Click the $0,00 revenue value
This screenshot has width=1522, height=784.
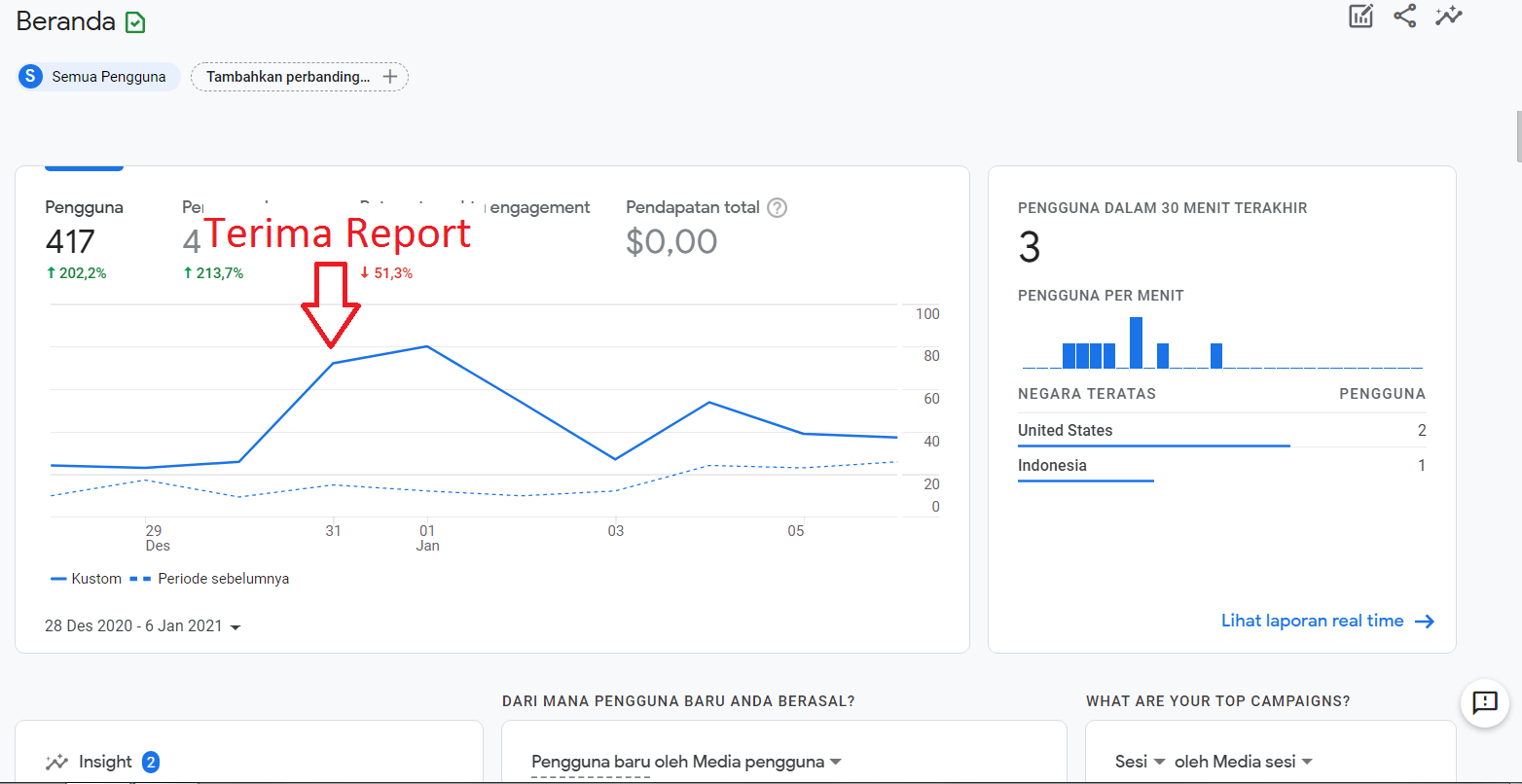pyautogui.click(x=671, y=241)
